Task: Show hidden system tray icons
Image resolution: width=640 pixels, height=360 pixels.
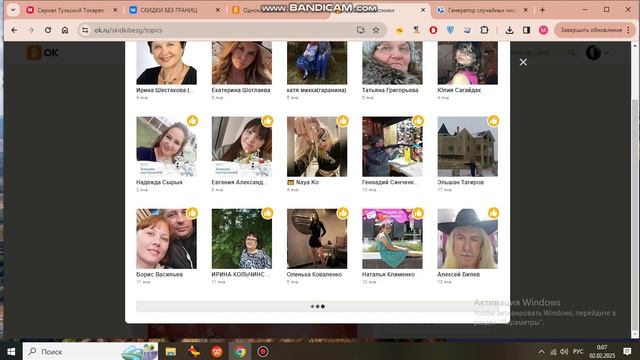Action: tap(541, 351)
